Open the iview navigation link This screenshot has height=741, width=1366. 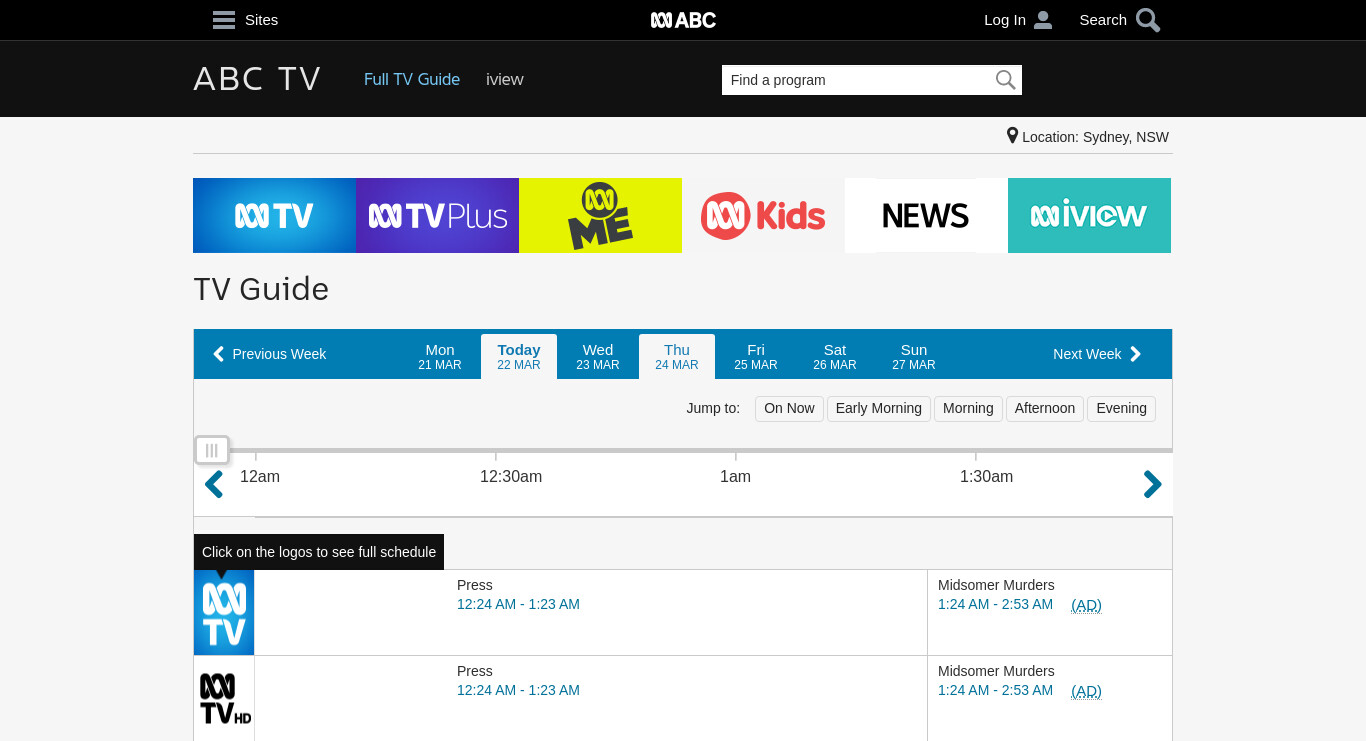(x=505, y=79)
